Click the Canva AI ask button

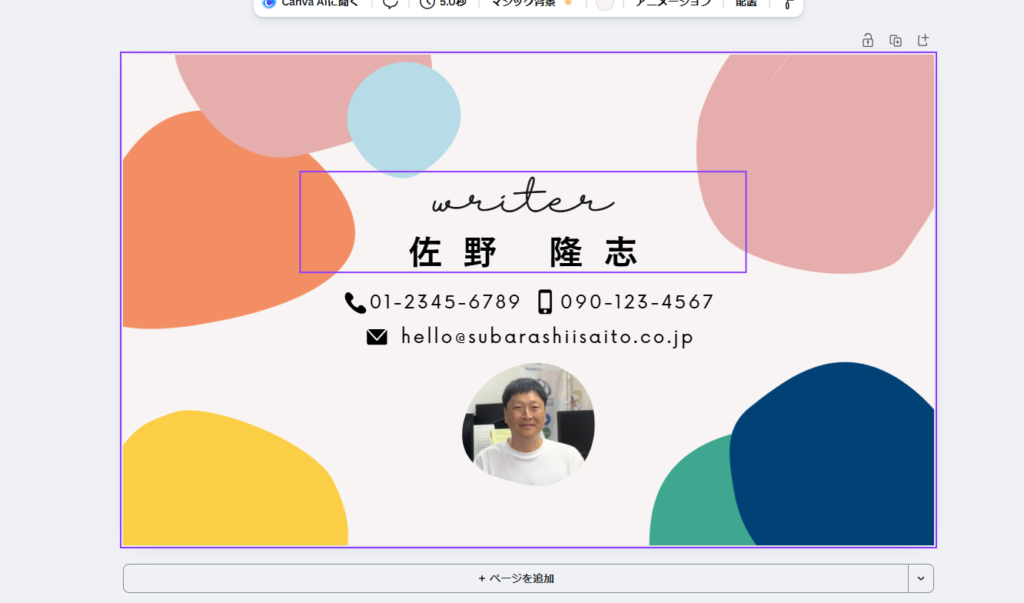pos(310,3)
